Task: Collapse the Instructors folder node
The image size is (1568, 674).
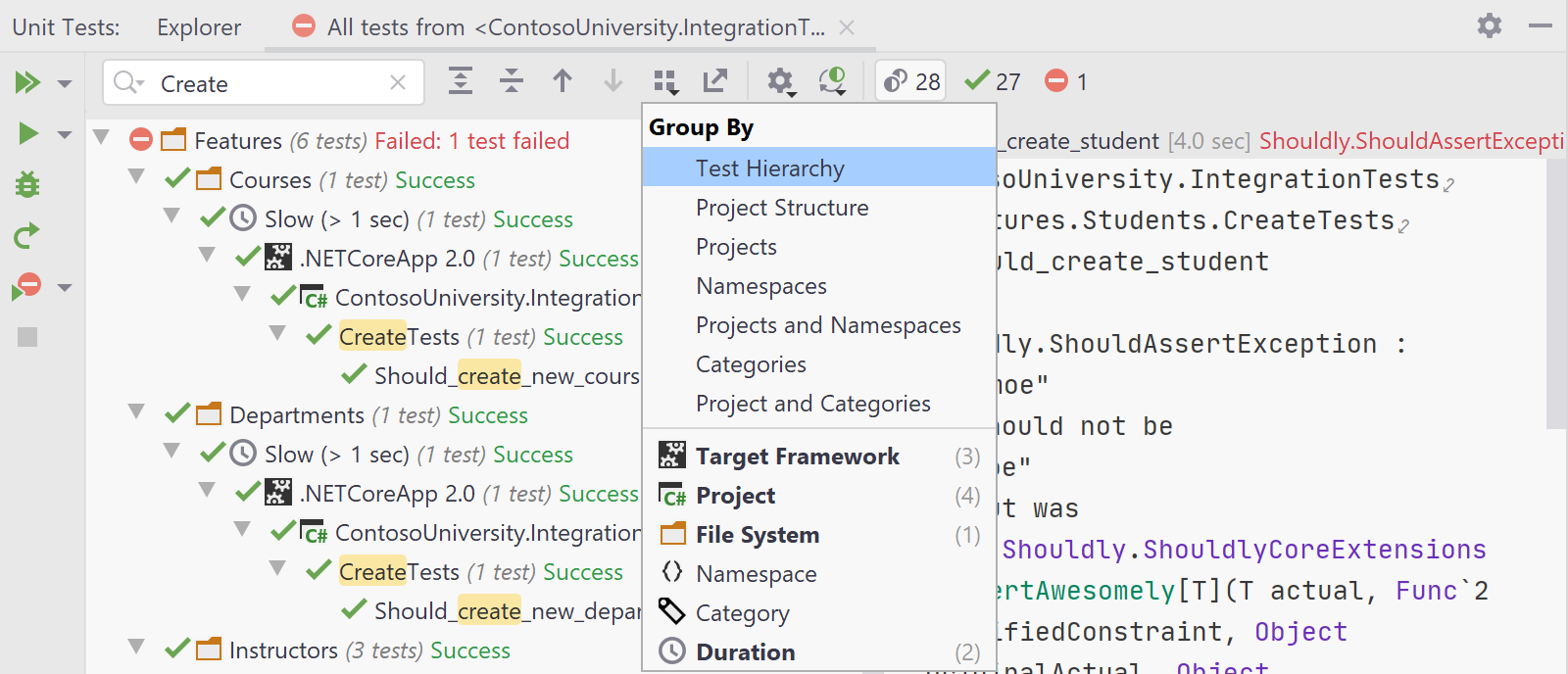Action: tap(136, 647)
